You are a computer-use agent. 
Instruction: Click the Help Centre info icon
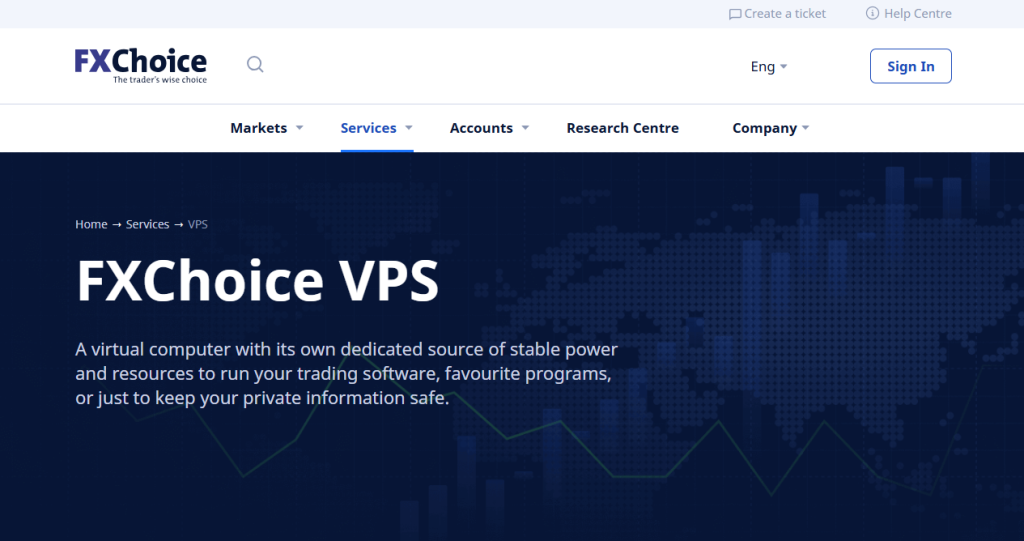point(872,13)
